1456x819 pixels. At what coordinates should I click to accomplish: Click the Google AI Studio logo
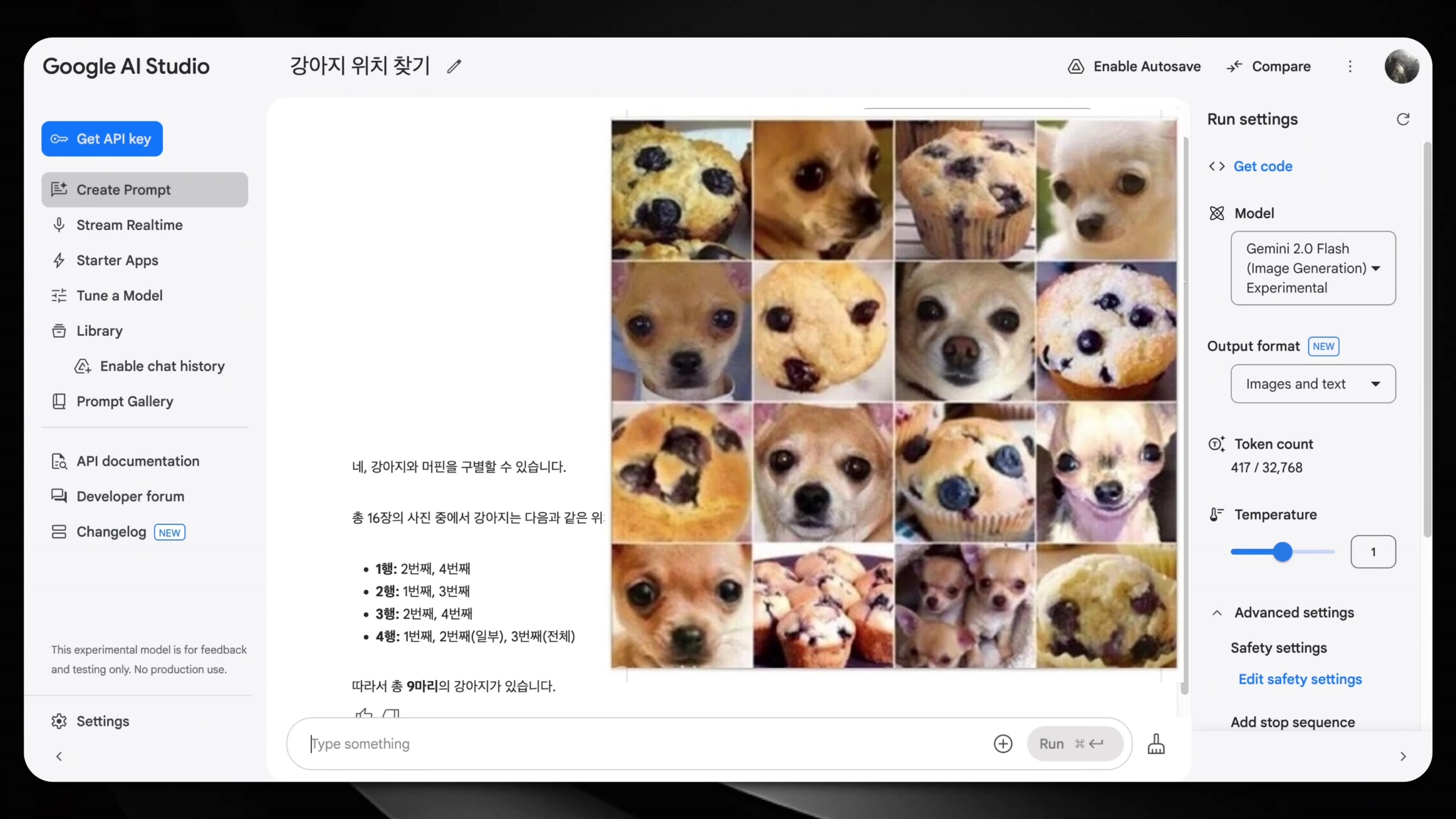click(126, 67)
